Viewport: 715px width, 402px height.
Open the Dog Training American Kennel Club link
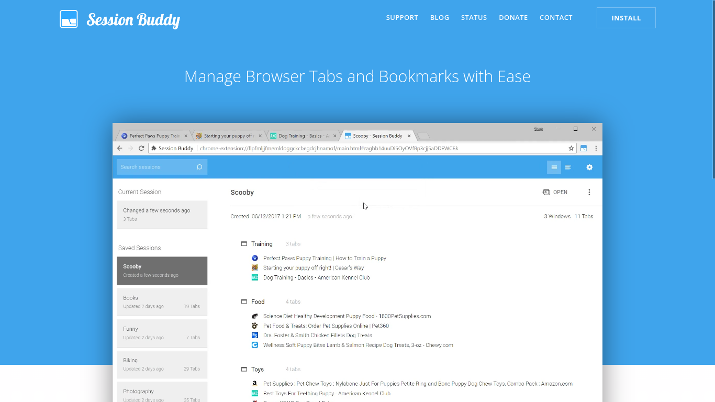pos(316,277)
